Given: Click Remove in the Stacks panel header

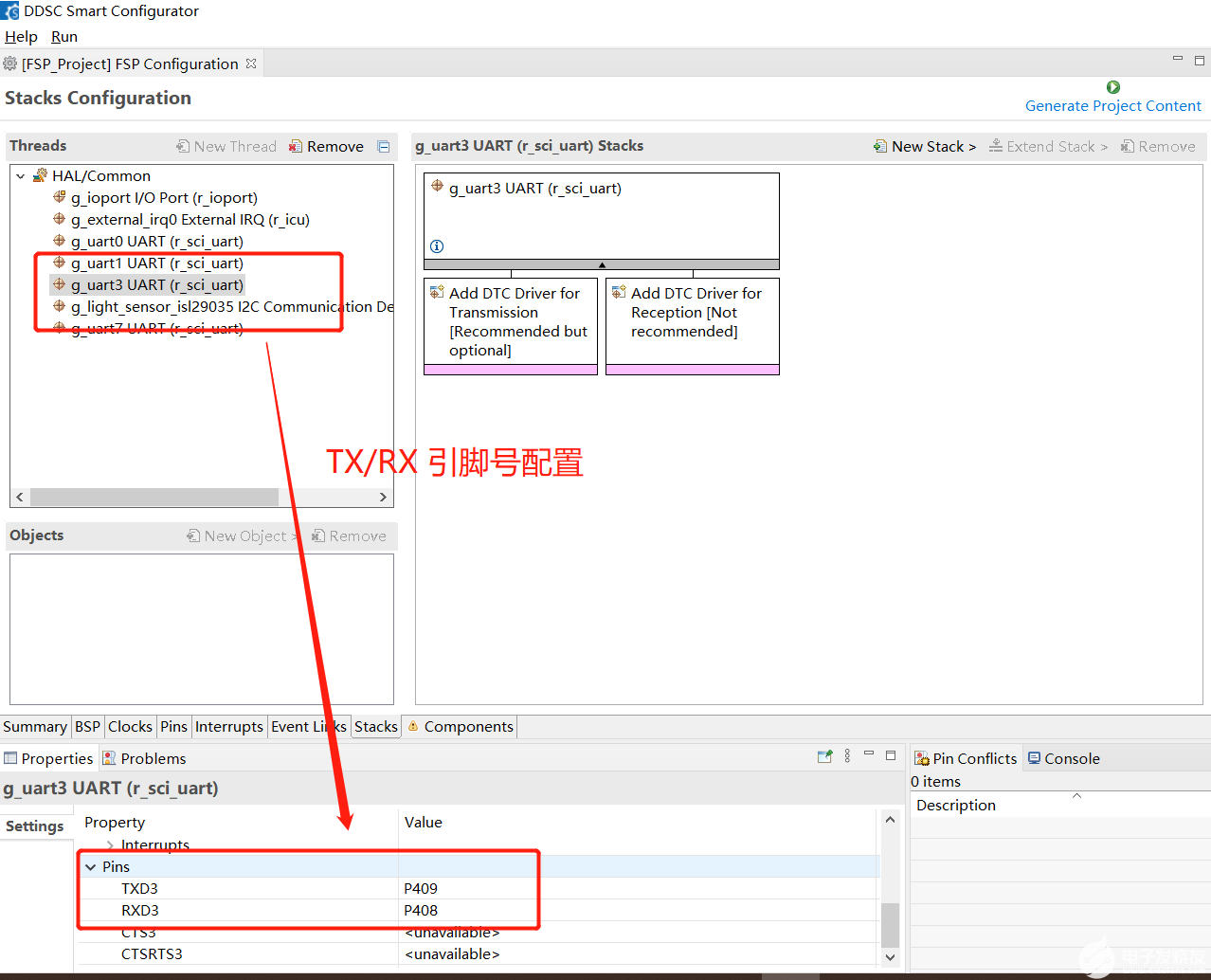Looking at the screenshot, I should (1158, 146).
